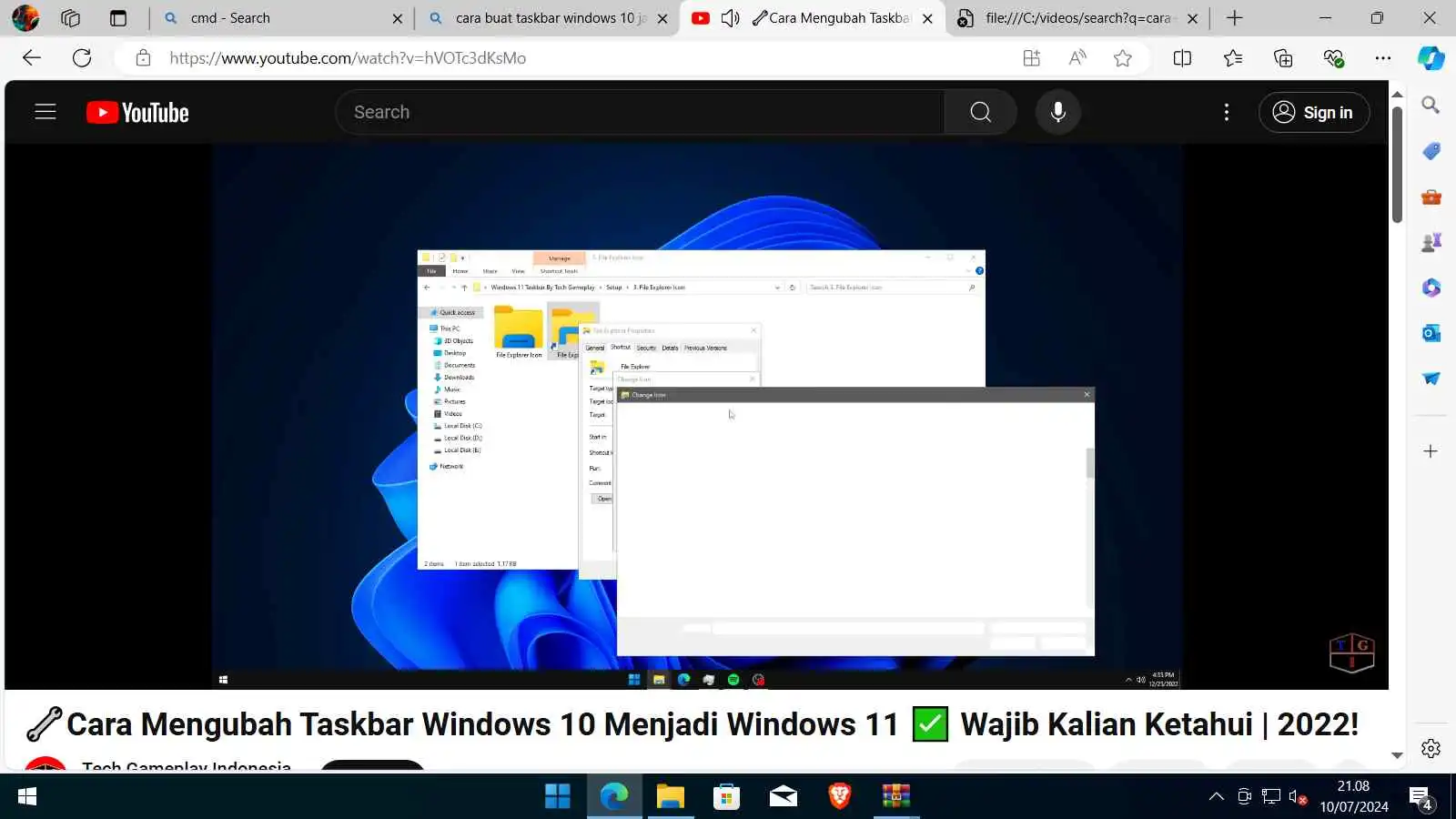Viewport: 1456px width, 819px height.
Task: View site information lock icon
Action: pyautogui.click(x=143, y=58)
